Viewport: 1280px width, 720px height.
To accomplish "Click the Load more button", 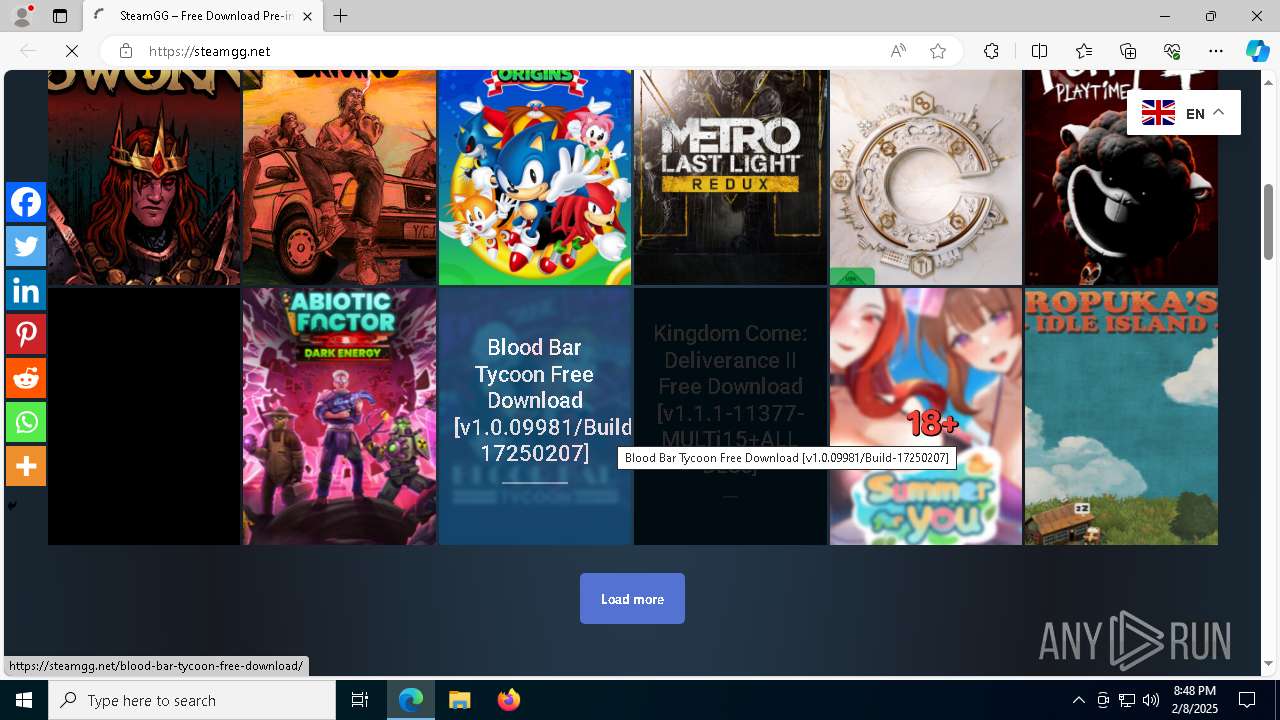I will (x=632, y=598).
